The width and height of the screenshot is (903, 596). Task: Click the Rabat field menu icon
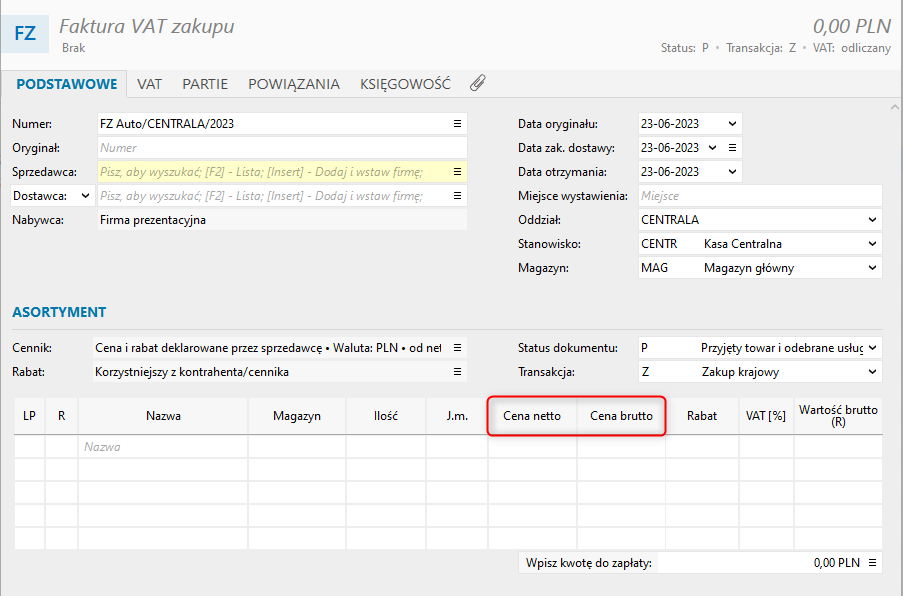pyautogui.click(x=457, y=372)
